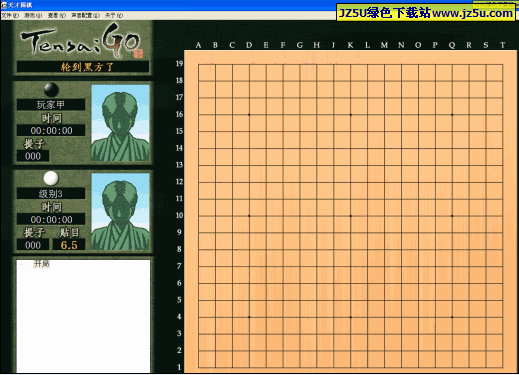Select the black player's portrait
This screenshot has height=375, width=519.
(x=120, y=123)
